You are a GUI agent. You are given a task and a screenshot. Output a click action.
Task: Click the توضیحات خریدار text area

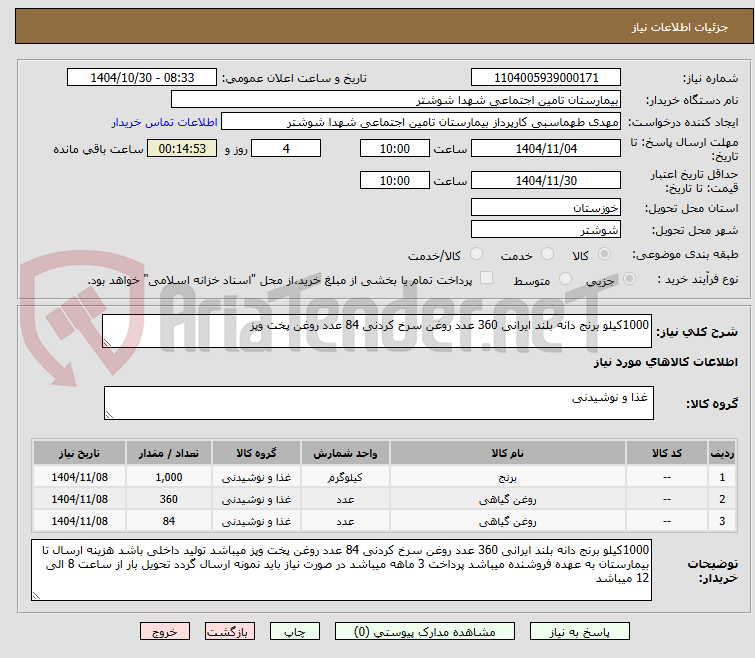(341, 570)
